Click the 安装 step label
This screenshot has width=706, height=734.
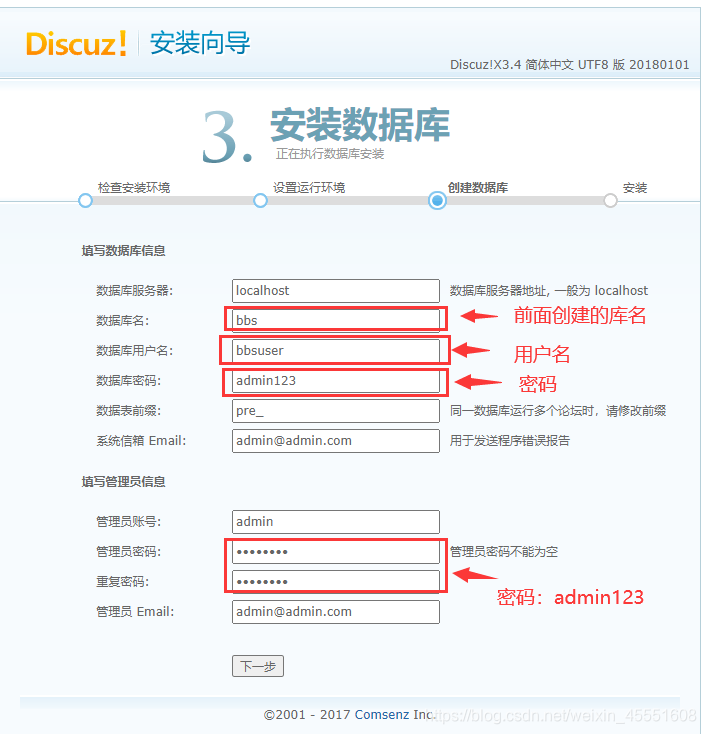(x=635, y=188)
